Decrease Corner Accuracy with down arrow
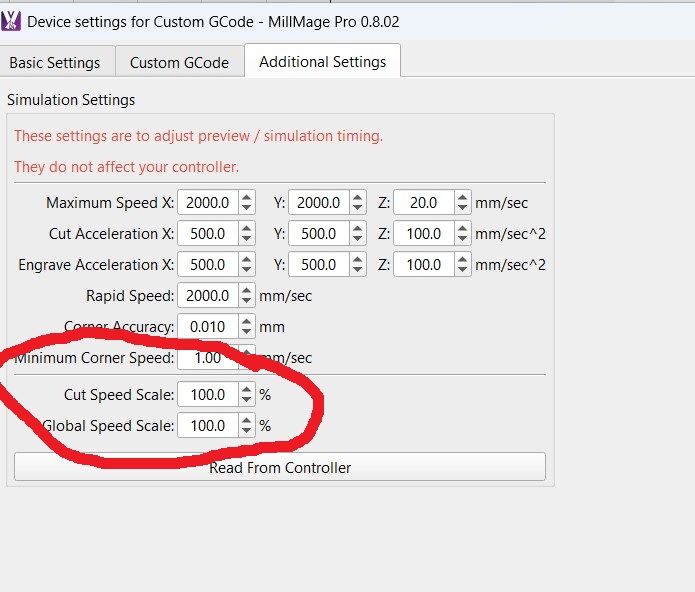695x592 pixels. (246, 332)
